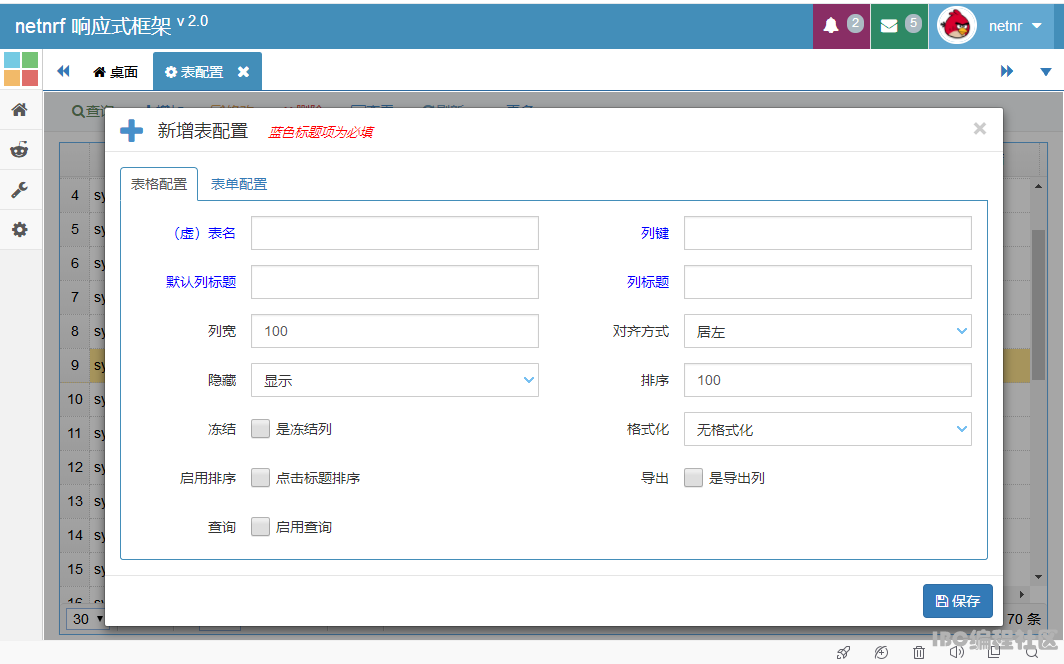The height and width of the screenshot is (664, 1064).
Task: Focus the 列键 input field
Action: tap(827, 233)
